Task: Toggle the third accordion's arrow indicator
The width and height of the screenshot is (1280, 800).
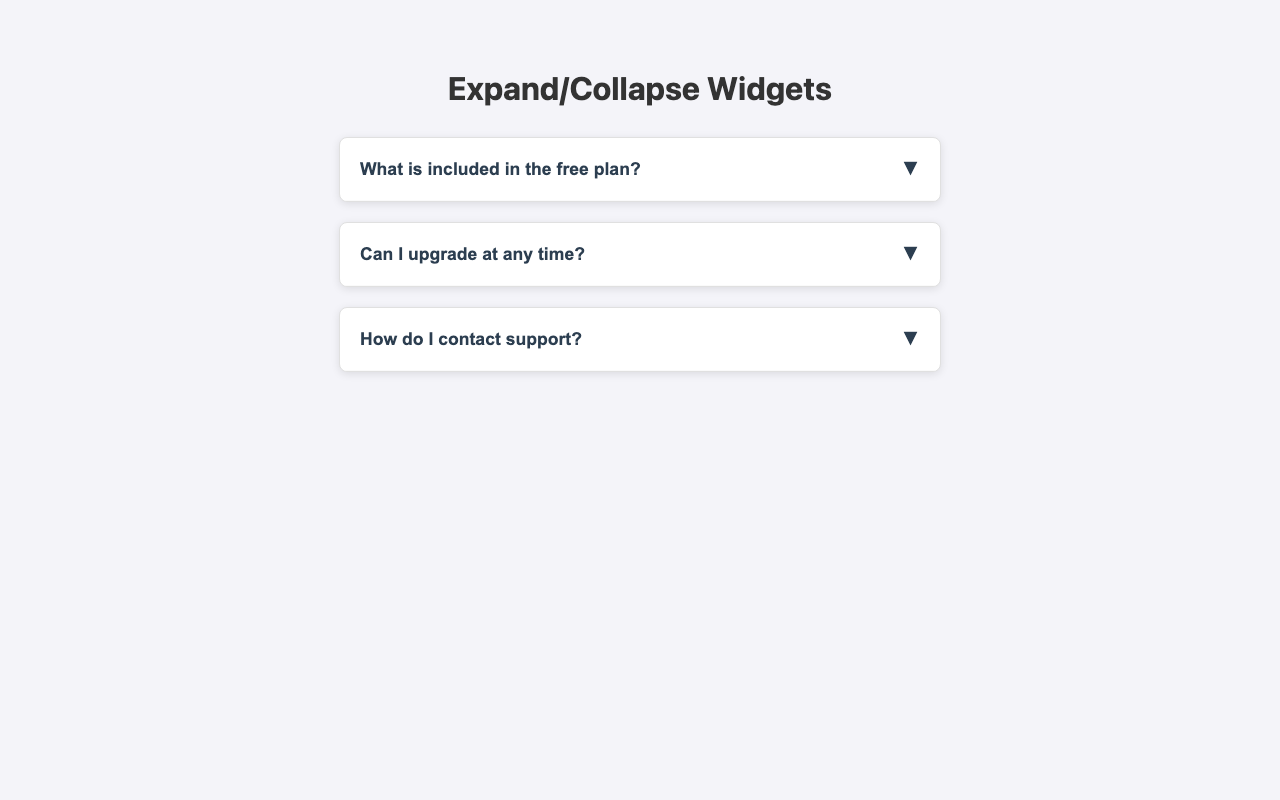Action: [910, 338]
